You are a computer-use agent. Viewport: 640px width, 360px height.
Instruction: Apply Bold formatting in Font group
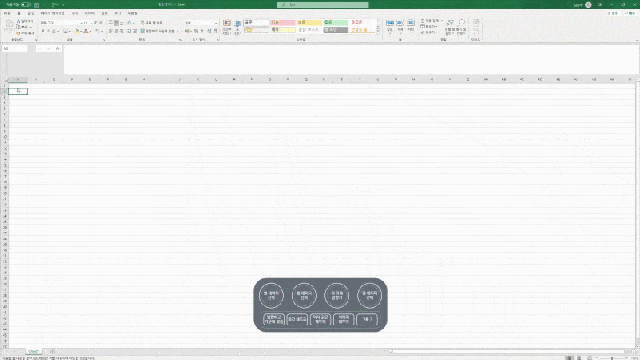click(x=43, y=31)
